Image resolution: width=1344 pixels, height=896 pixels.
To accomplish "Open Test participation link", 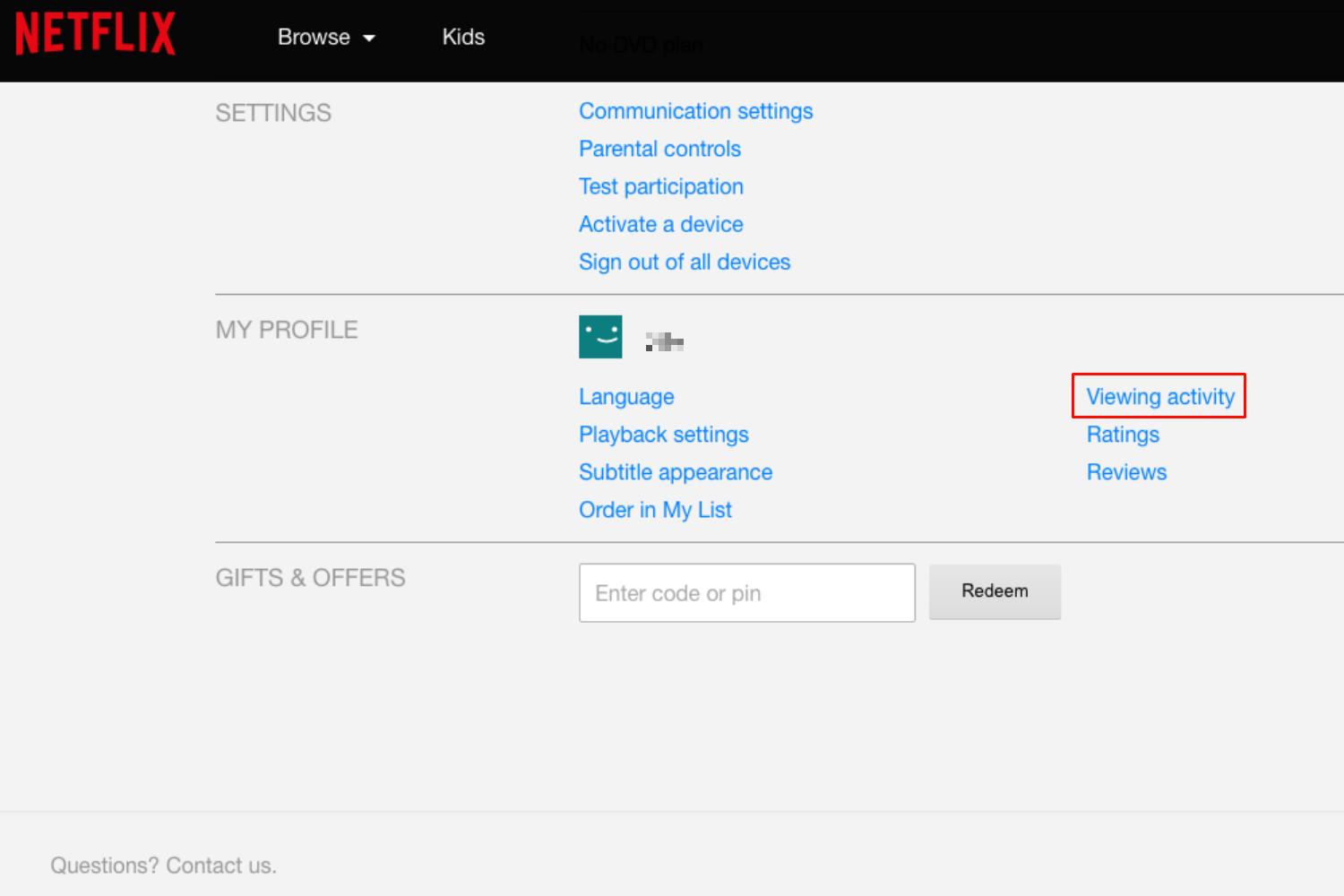I will click(660, 186).
